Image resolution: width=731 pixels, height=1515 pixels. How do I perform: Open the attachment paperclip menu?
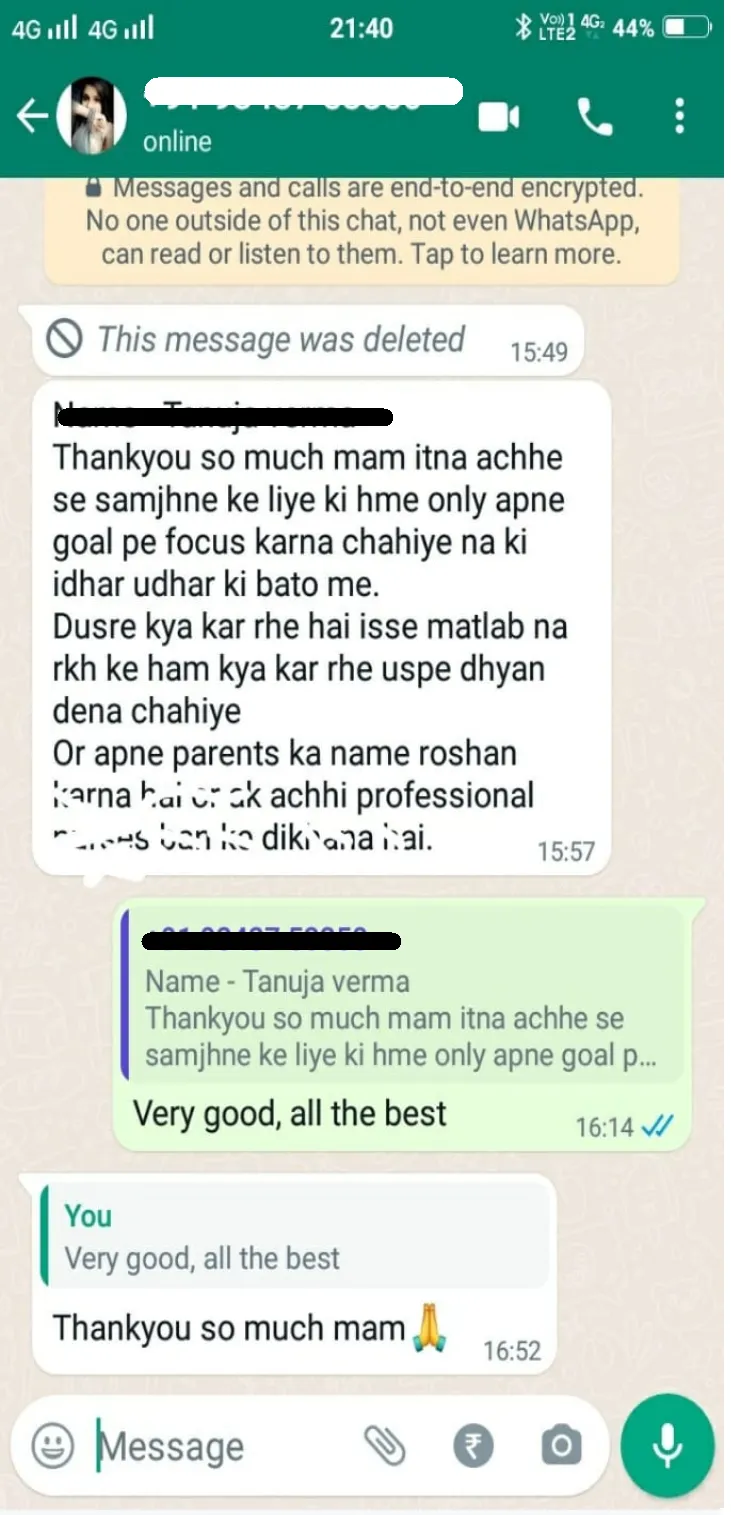coord(384,1446)
